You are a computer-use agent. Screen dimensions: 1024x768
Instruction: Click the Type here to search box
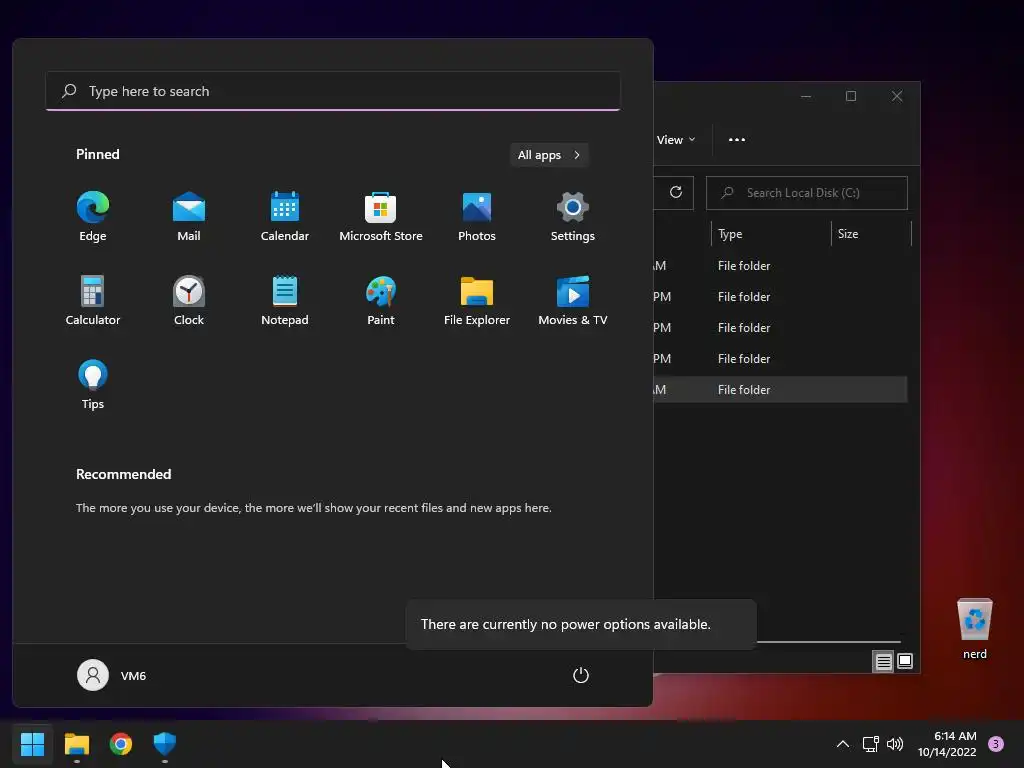333,91
